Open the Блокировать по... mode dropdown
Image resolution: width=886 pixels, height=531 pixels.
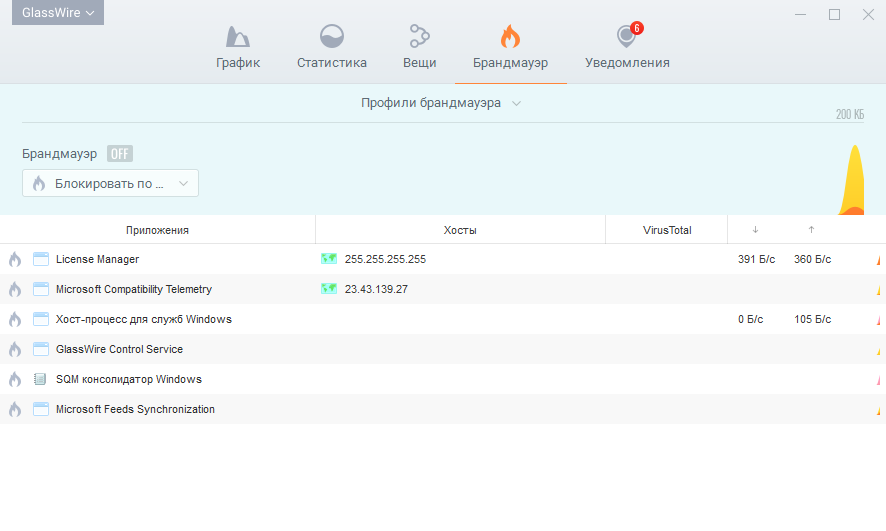point(110,183)
